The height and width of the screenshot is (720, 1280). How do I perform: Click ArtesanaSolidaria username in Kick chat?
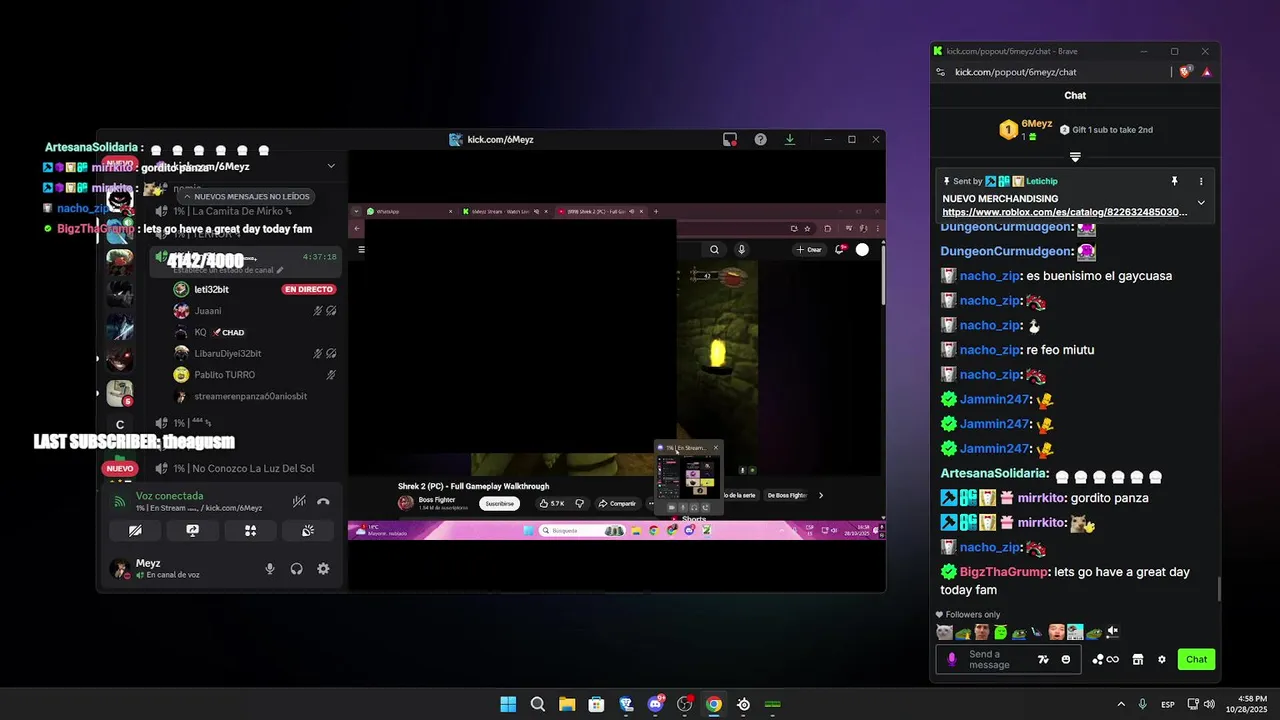pos(994,473)
